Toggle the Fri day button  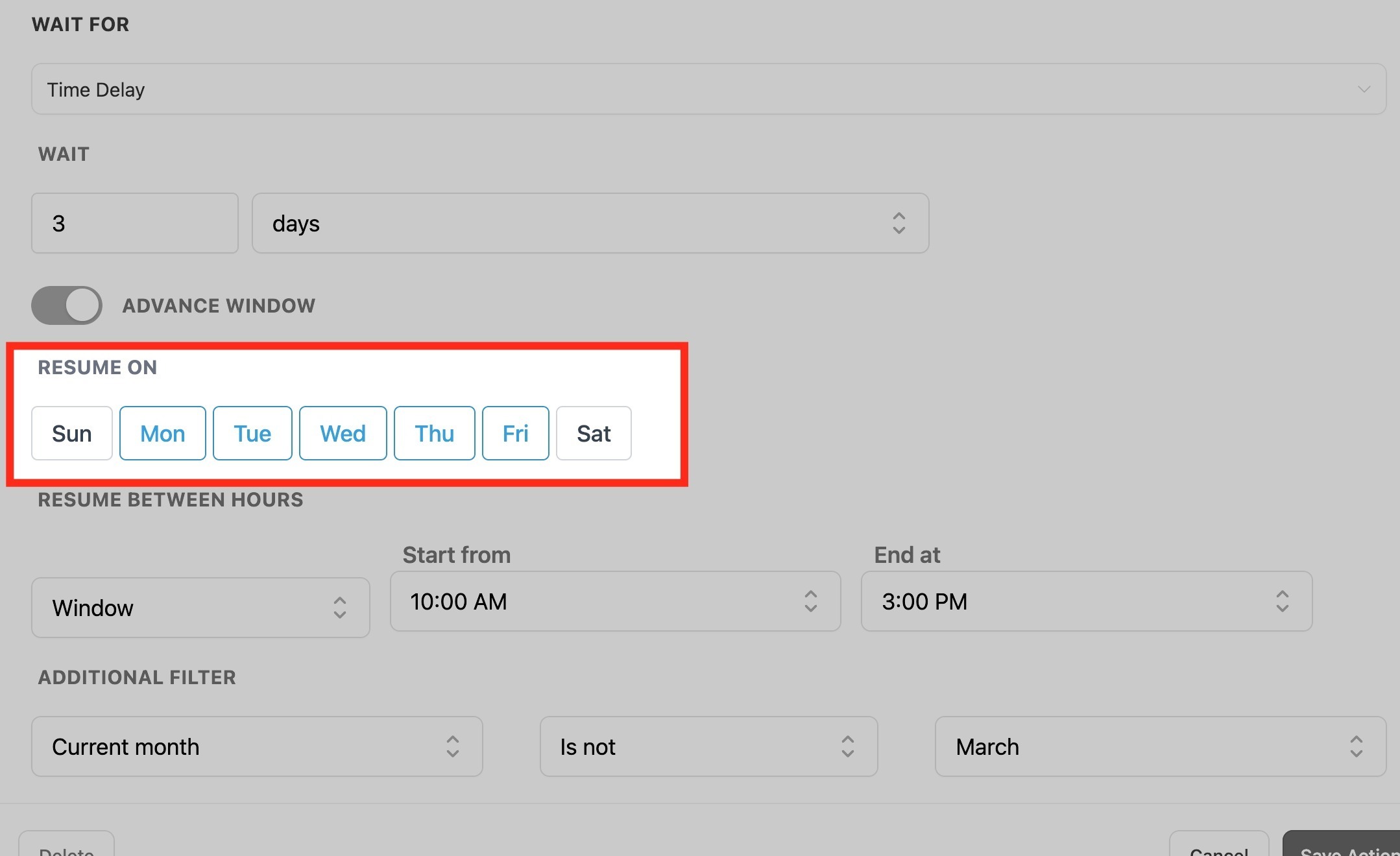[x=515, y=433]
